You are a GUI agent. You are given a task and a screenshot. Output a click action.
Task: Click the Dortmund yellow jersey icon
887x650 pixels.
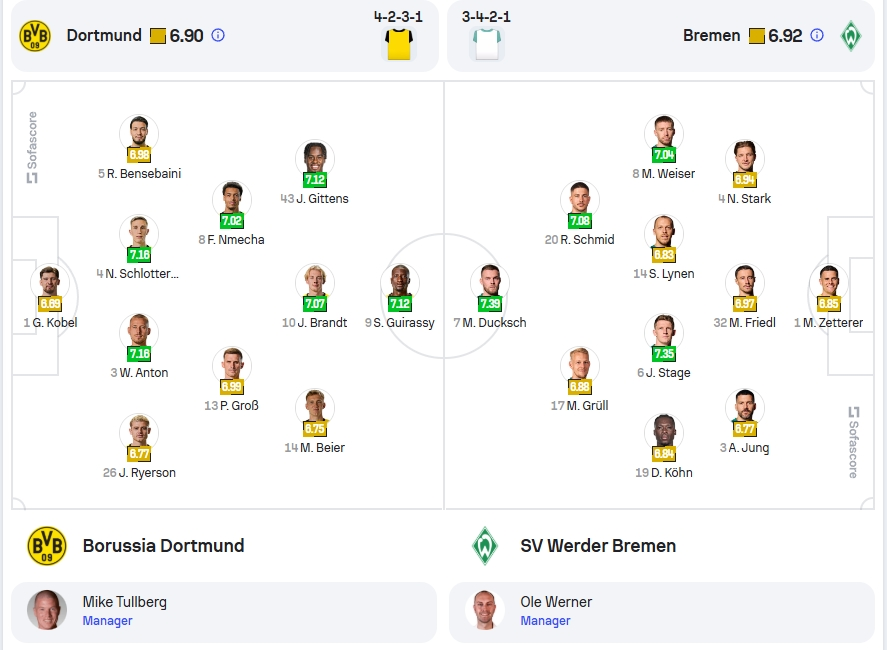coord(399,44)
